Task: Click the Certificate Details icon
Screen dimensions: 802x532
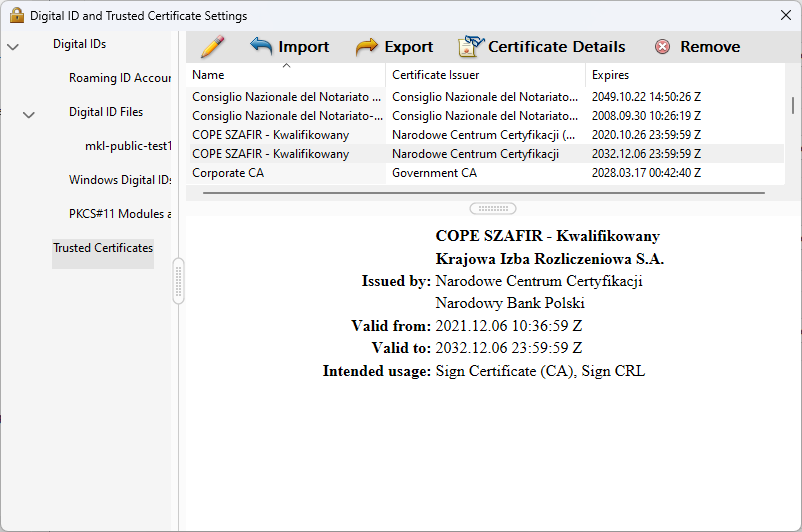Action: point(470,47)
